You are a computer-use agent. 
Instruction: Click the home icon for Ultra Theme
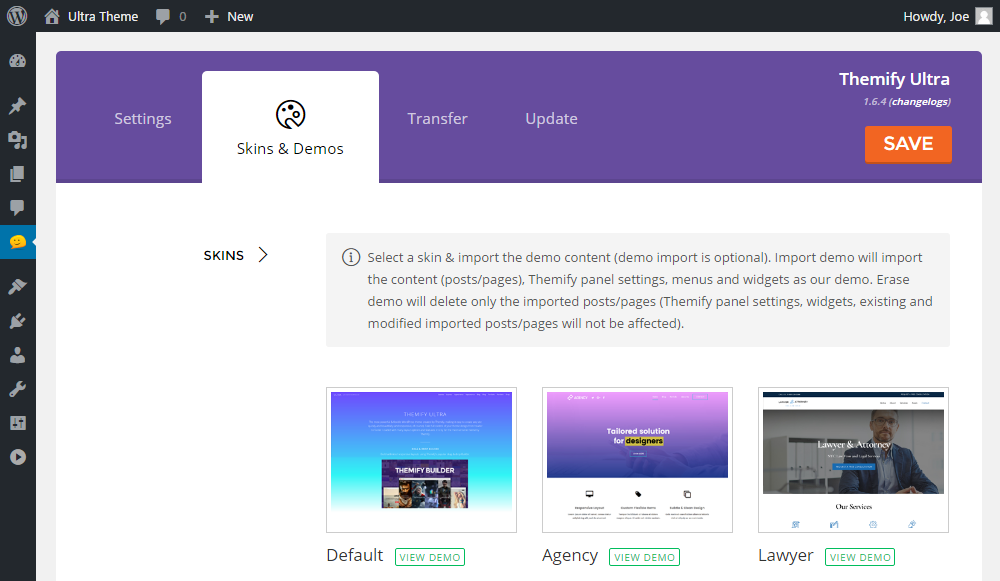click(52, 17)
